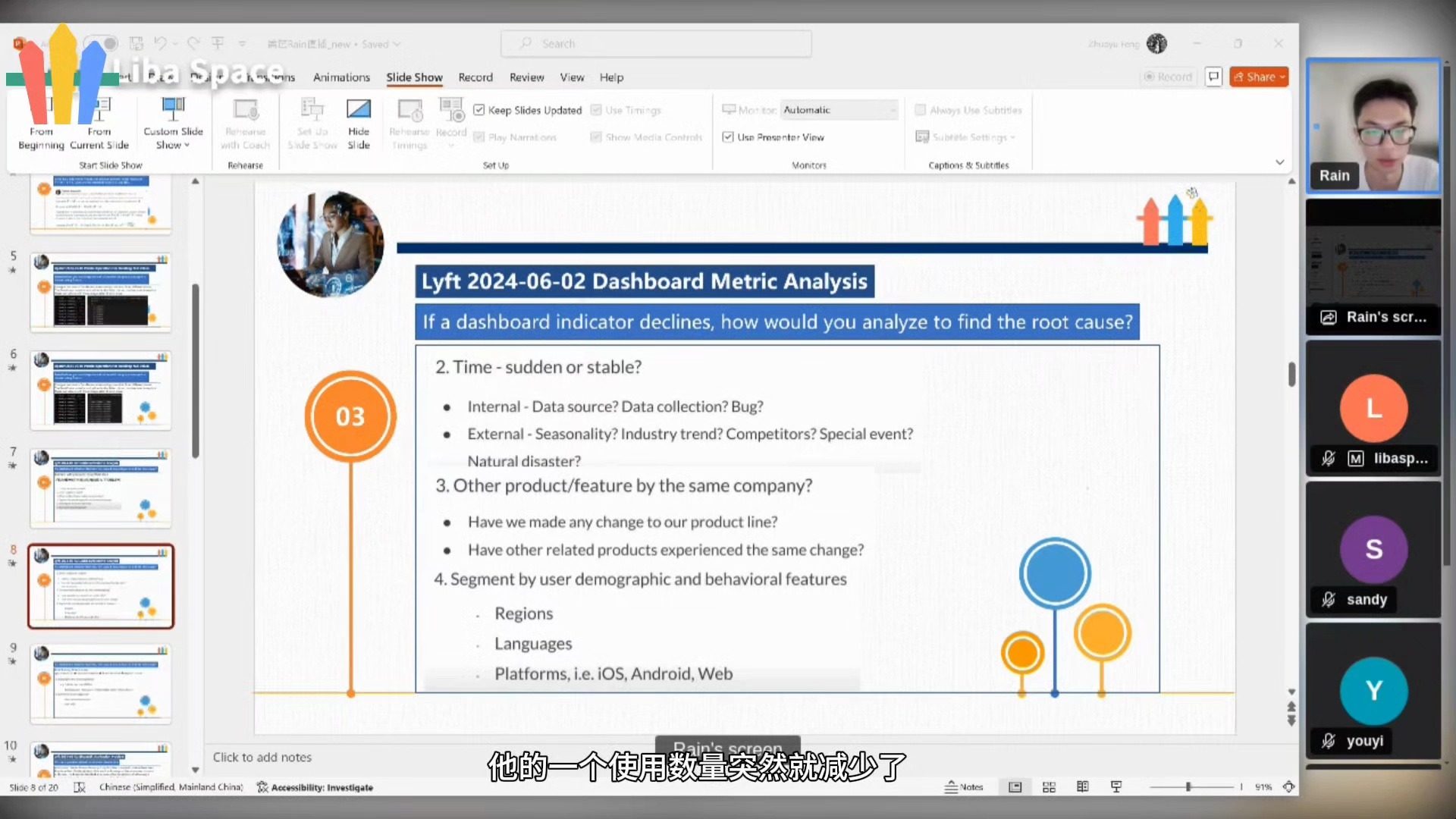This screenshot has width=1456, height=819.
Task: Select slide 9 thumbnail
Action: [101, 684]
